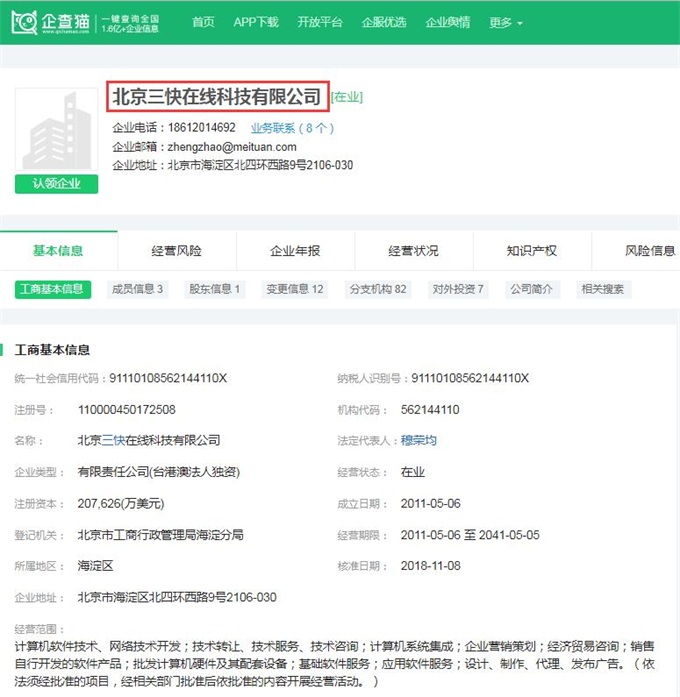Open the 业务联系 (8个) link

[292, 128]
